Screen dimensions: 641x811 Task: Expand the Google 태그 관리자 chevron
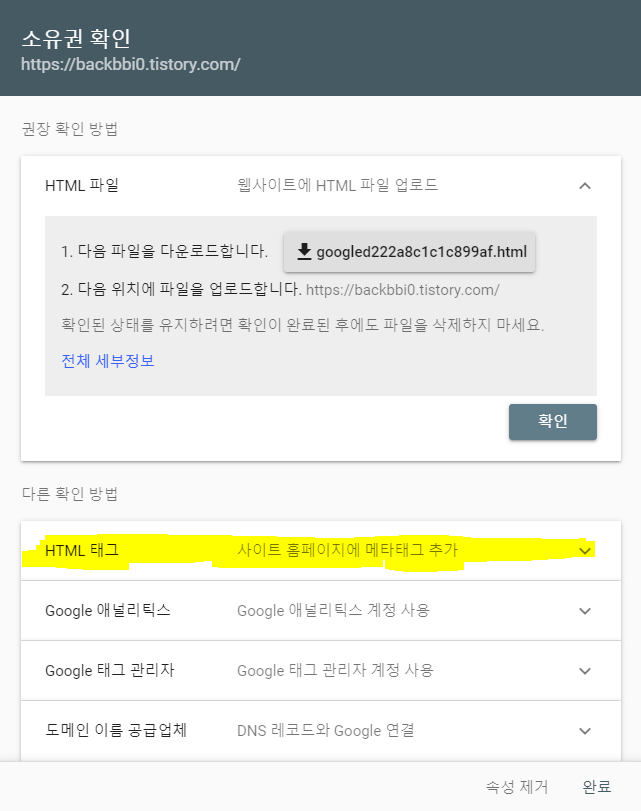coord(585,671)
